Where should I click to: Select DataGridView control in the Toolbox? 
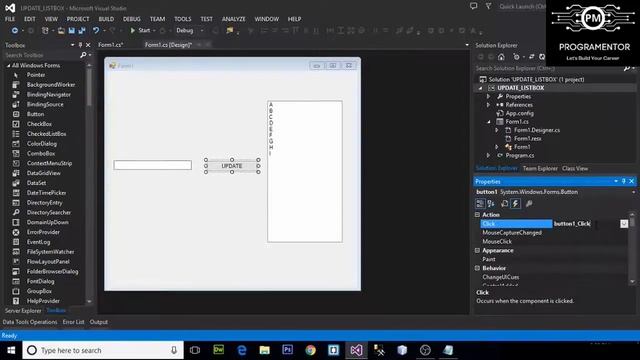click(x=45, y=173)
